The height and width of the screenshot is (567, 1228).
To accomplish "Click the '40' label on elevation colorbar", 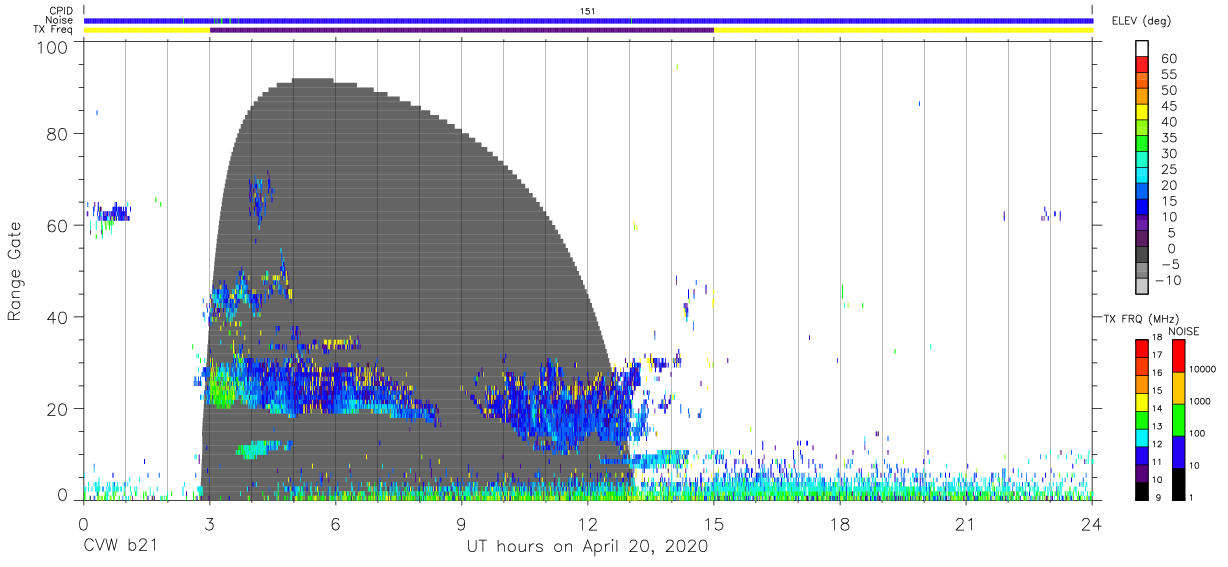I will tap(1168, 122).
